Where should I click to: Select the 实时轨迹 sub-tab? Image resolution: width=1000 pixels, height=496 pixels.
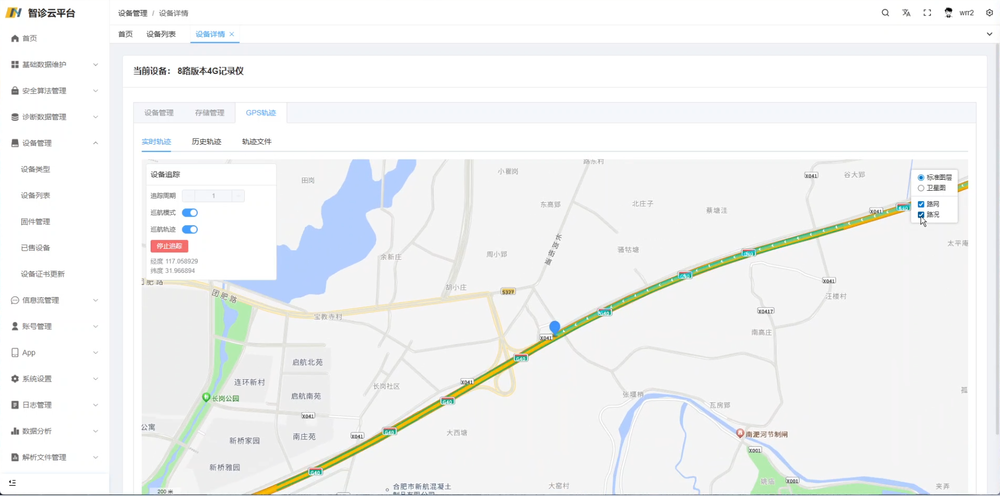coord(156,142)
